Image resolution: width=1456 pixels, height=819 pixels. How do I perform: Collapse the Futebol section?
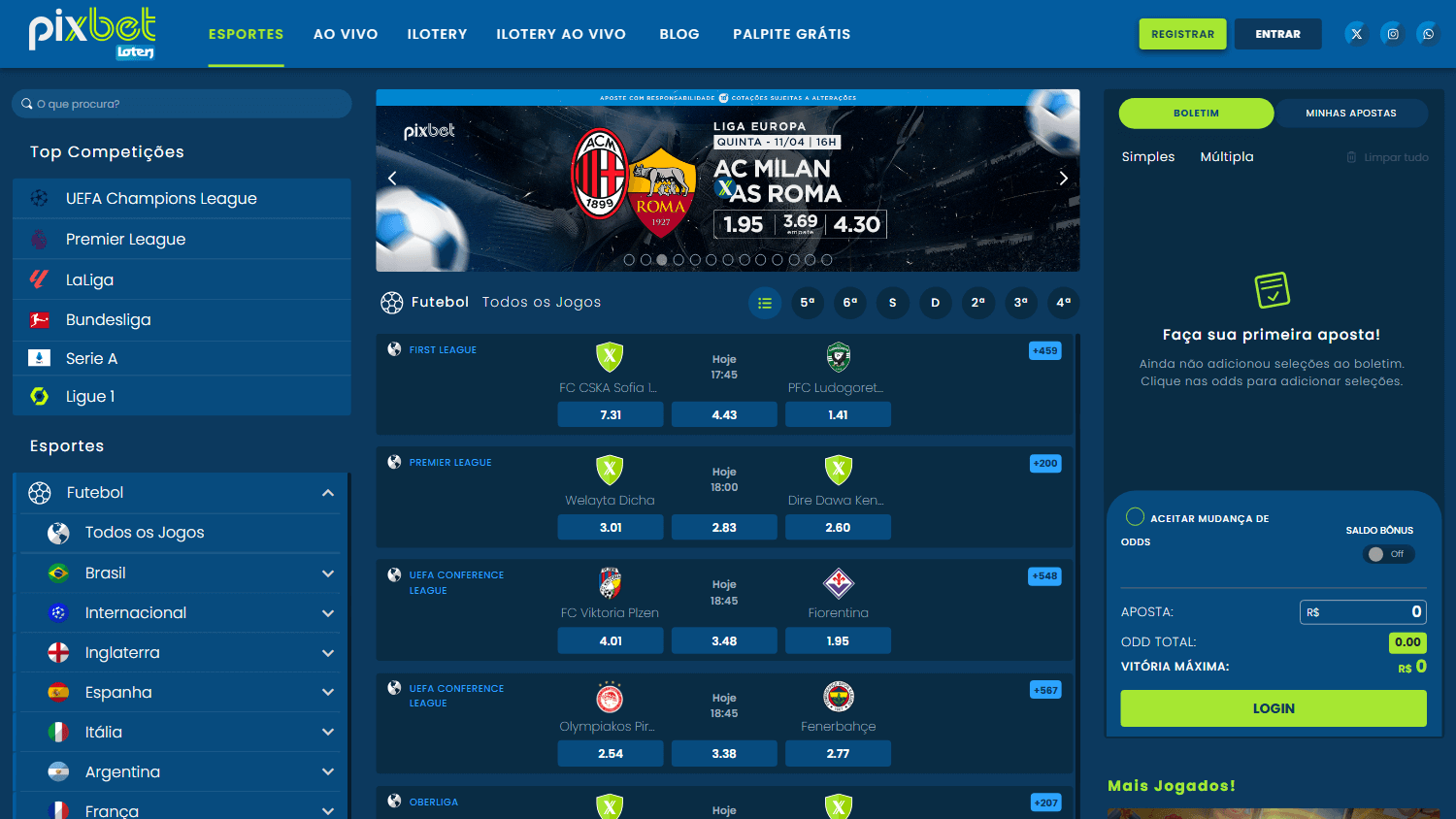[x=328, y=493]
